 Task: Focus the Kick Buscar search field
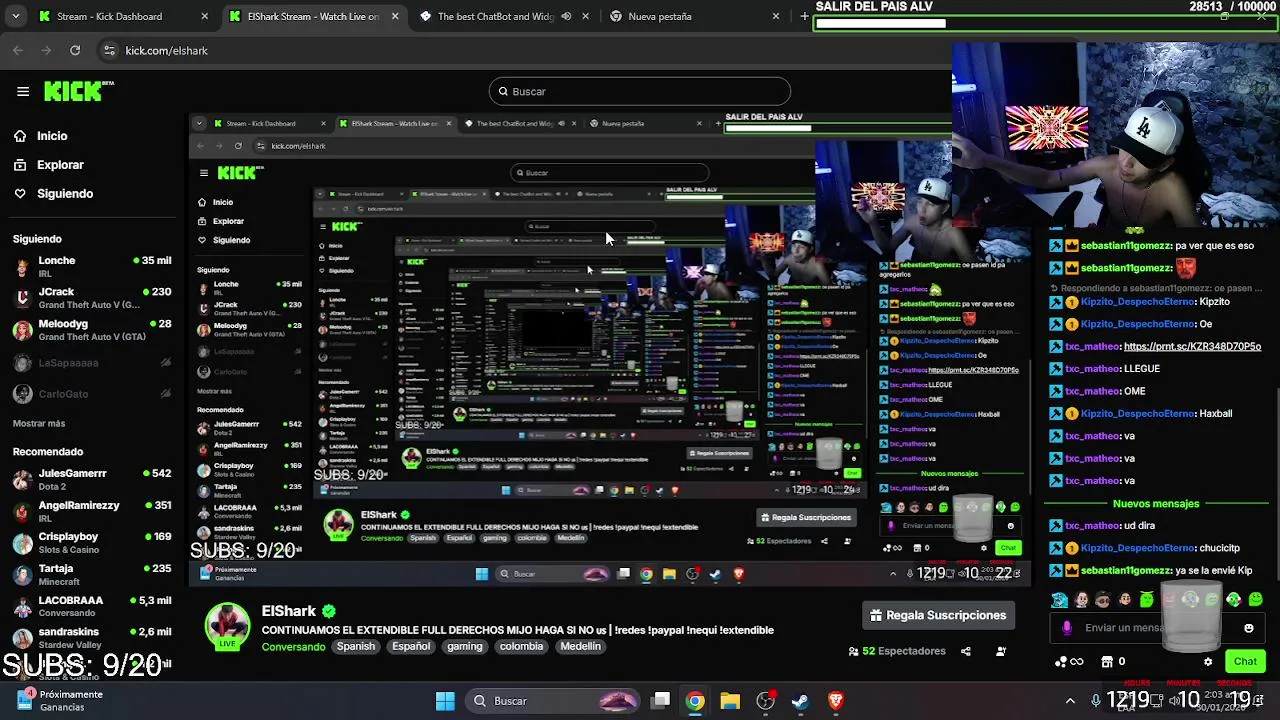640,91
